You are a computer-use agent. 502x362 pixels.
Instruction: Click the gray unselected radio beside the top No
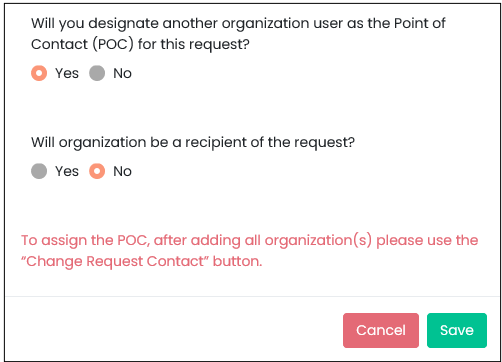[97, 73]
